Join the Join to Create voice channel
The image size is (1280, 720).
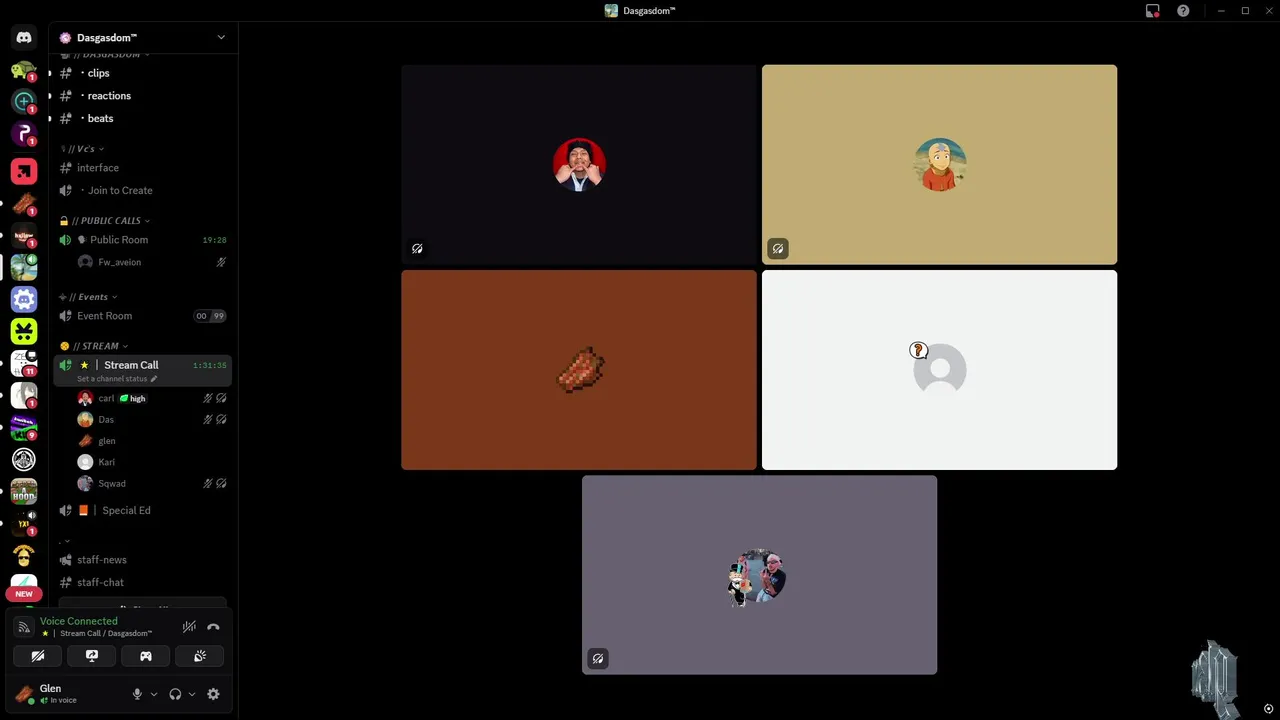tap(142, 190)
